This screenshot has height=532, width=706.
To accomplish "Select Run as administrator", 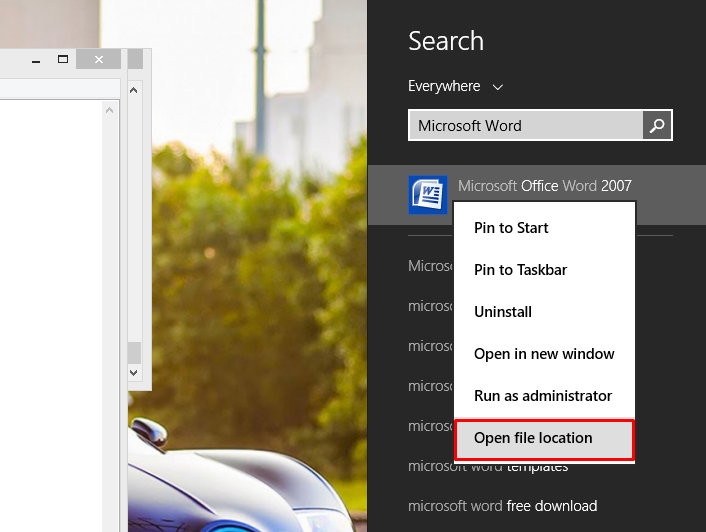I will 544,396.
